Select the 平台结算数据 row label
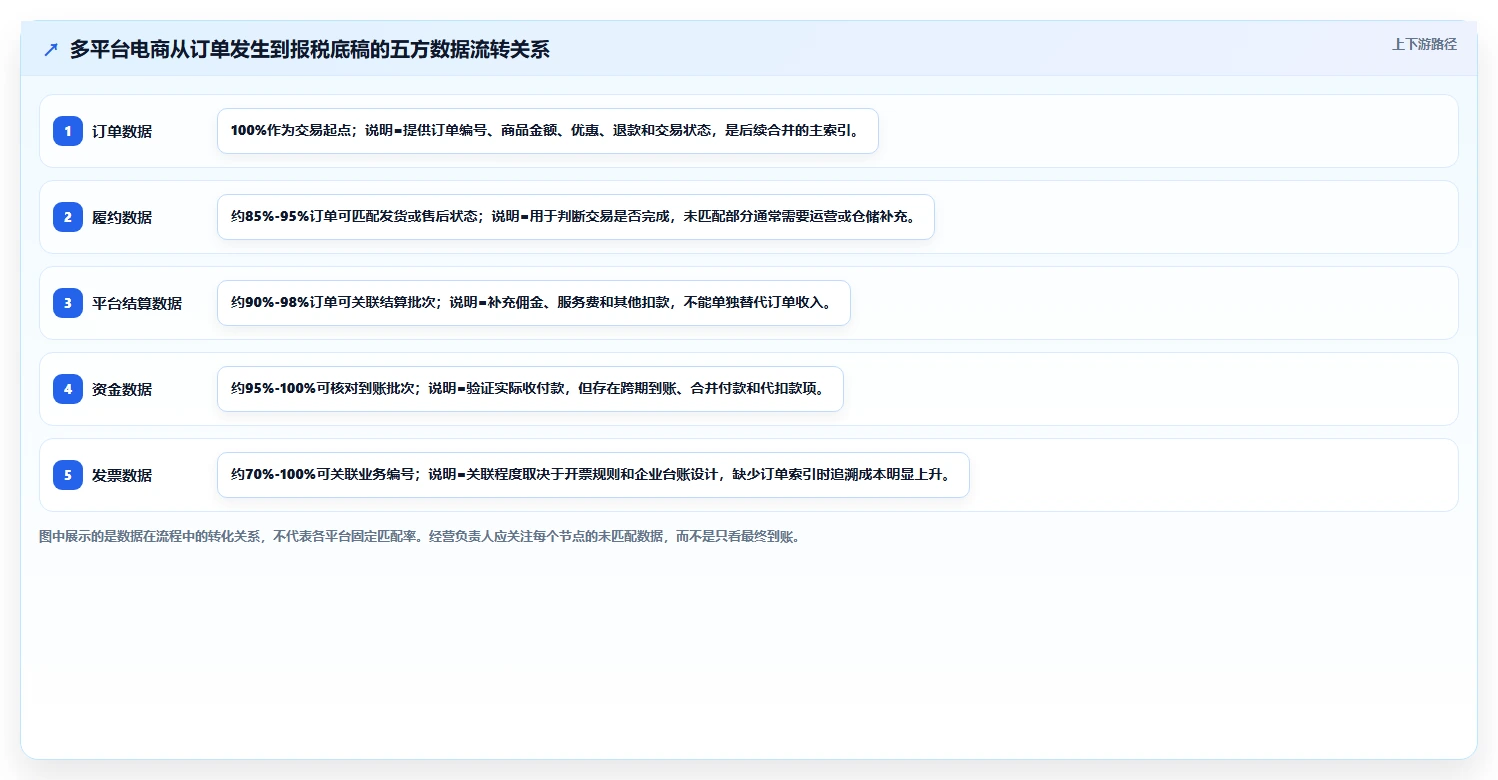The height and width of the screenshot is (780, 1498). pos(137,303)
